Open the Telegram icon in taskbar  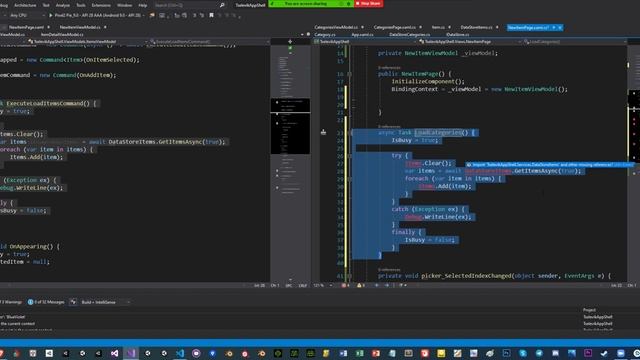(539, 353)
